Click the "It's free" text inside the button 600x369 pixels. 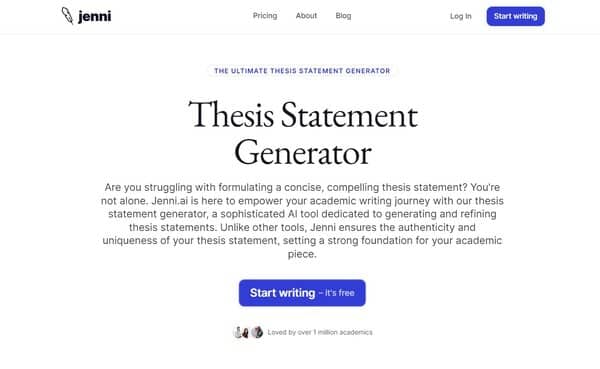coord(339,293)
